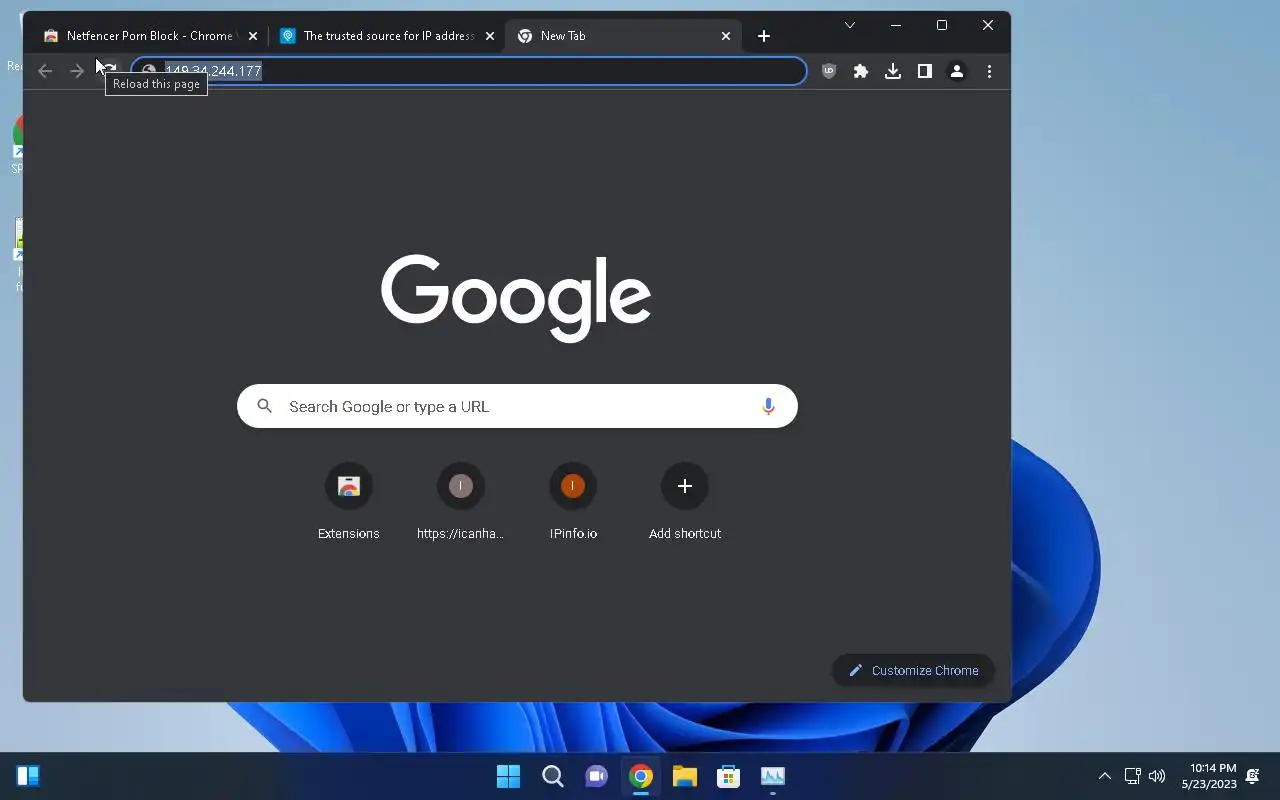
Task: Start voice search with microphone icon
Action: (x=768, y=406)
